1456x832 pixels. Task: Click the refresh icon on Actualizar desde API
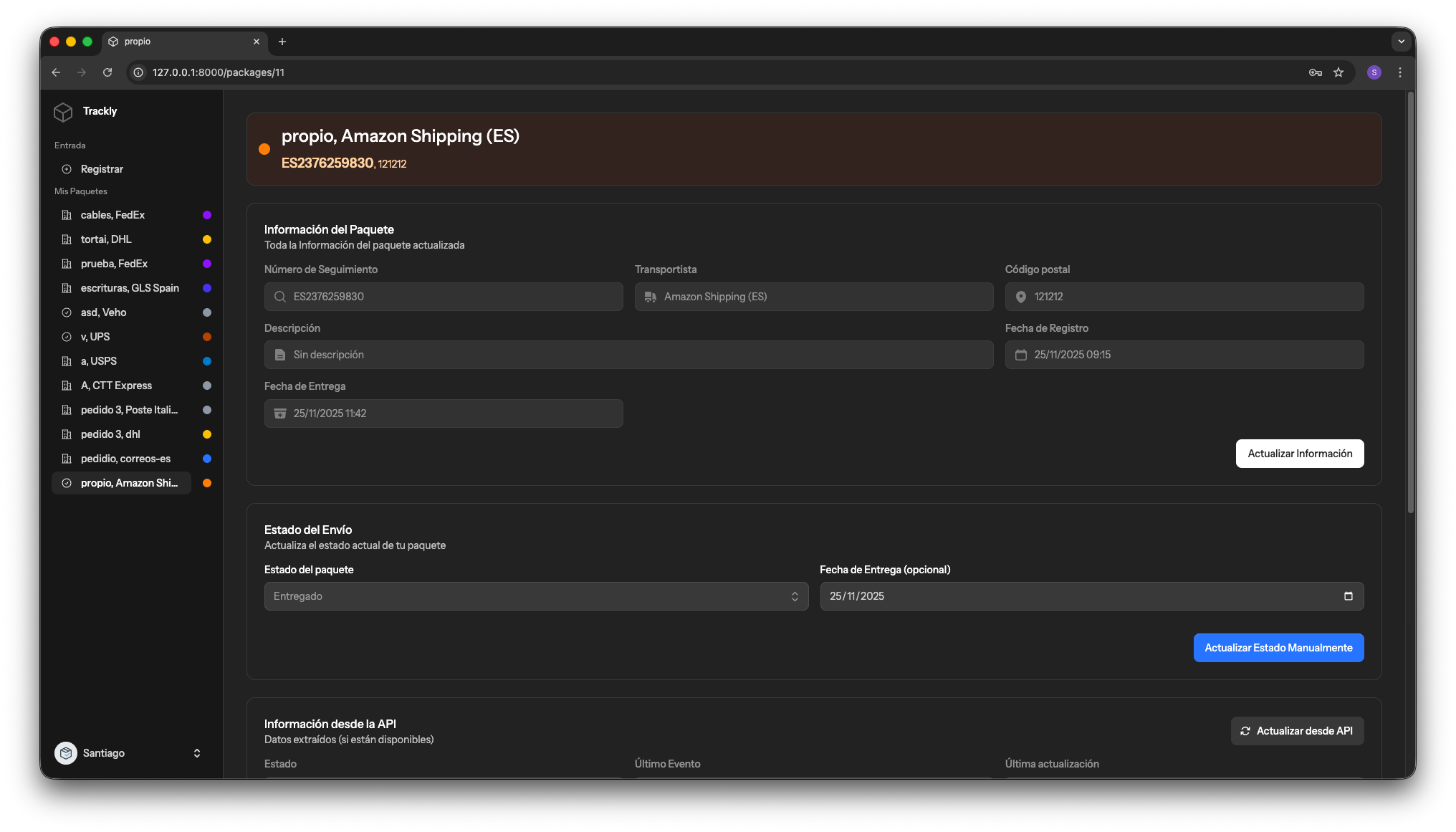coord(1245,730)
